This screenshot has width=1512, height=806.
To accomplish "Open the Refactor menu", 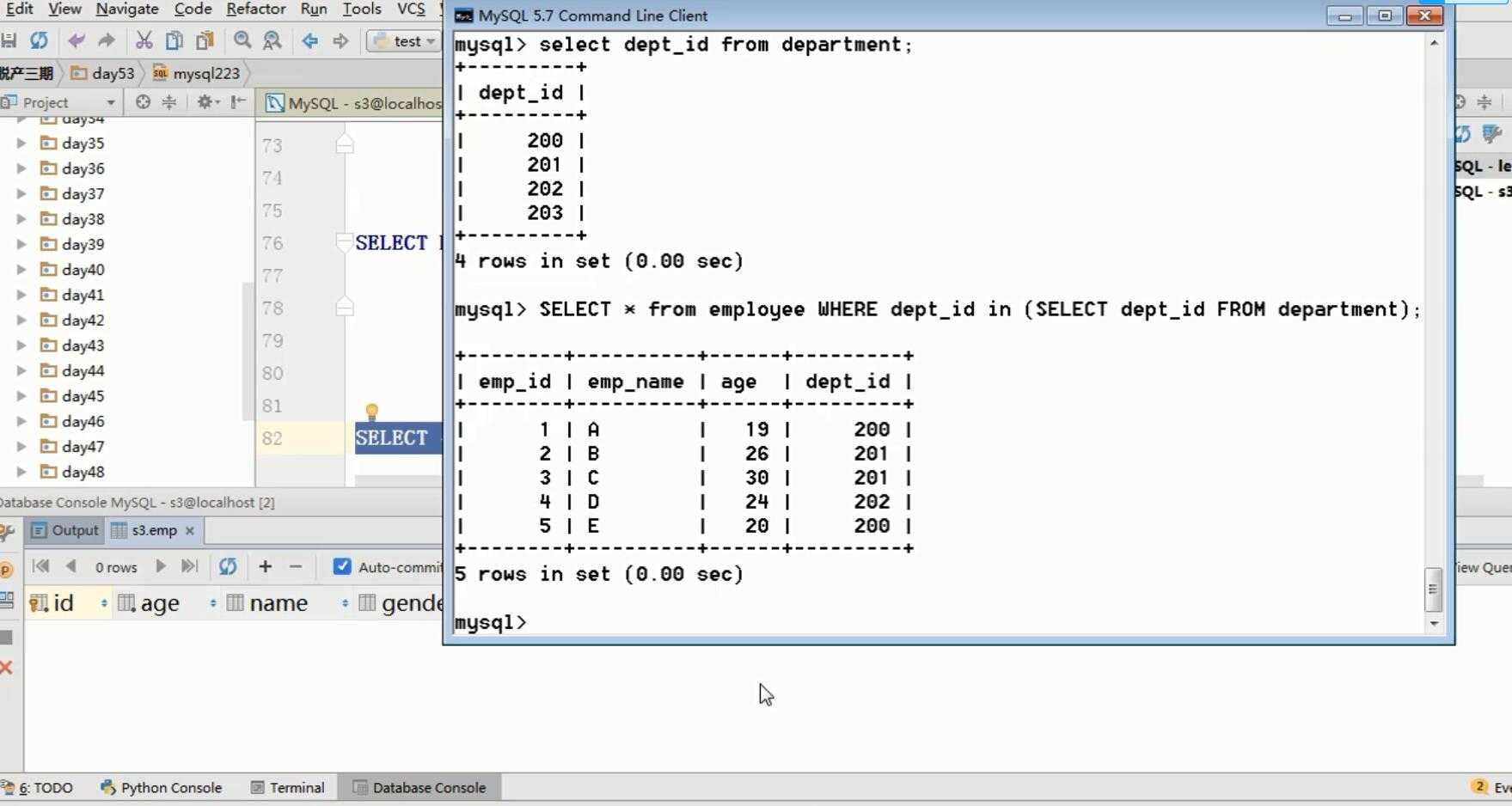I will click(x=256, y=9).
